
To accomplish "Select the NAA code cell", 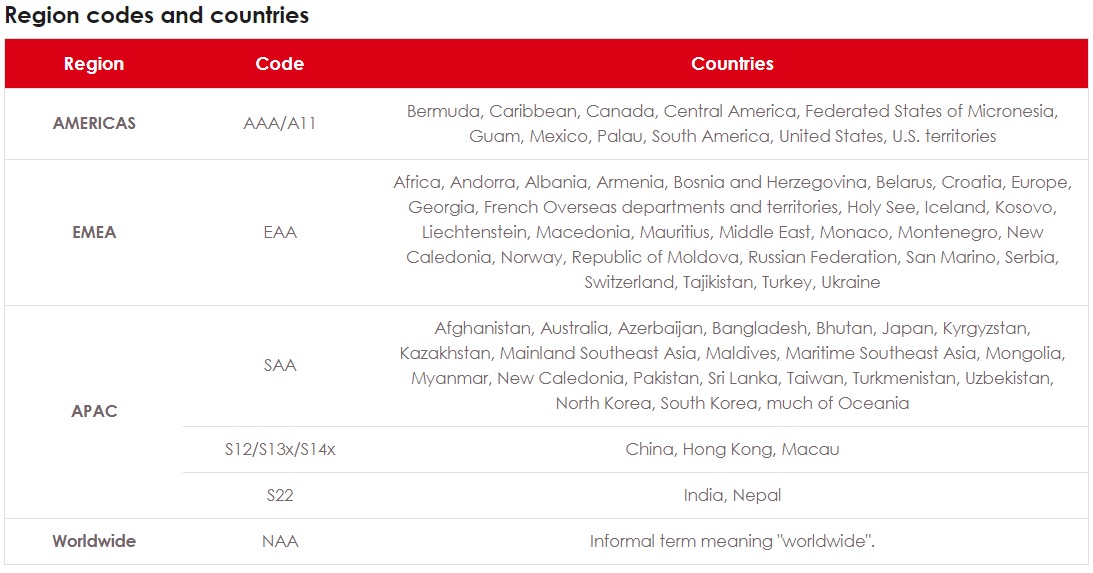I will (280, 541).
